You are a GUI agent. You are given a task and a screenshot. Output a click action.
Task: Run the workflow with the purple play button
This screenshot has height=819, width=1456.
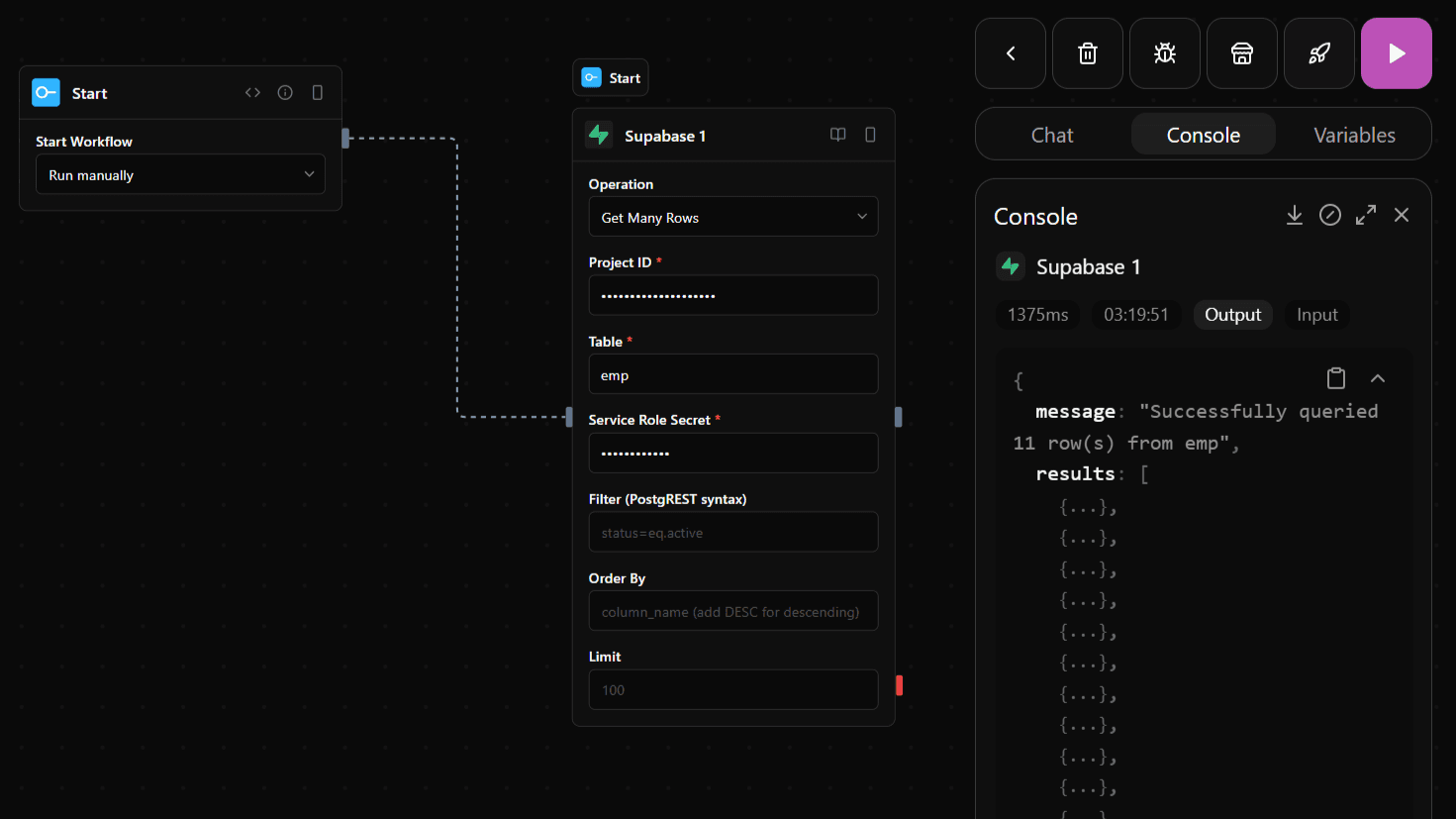[x=1396, y=53]
